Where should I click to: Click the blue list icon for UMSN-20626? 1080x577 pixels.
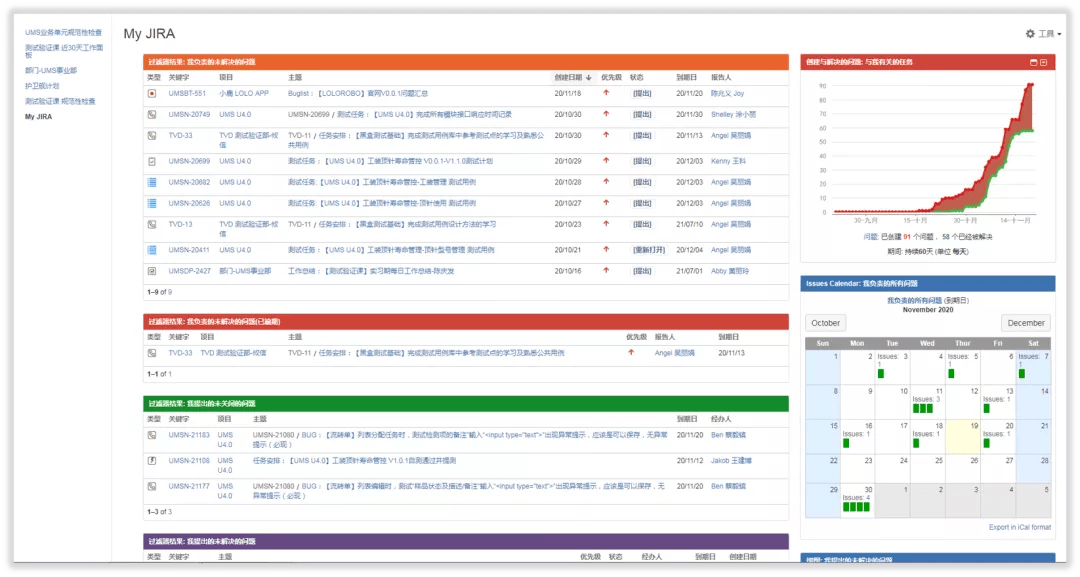(x=152, y=204)
